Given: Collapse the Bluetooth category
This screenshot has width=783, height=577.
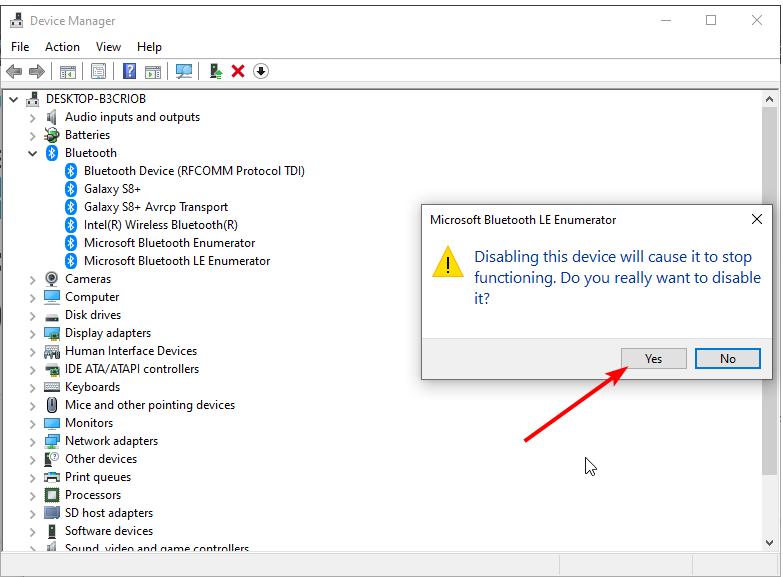Looking at the screenshot, I should pyautogui.click(x=32, y=153).
